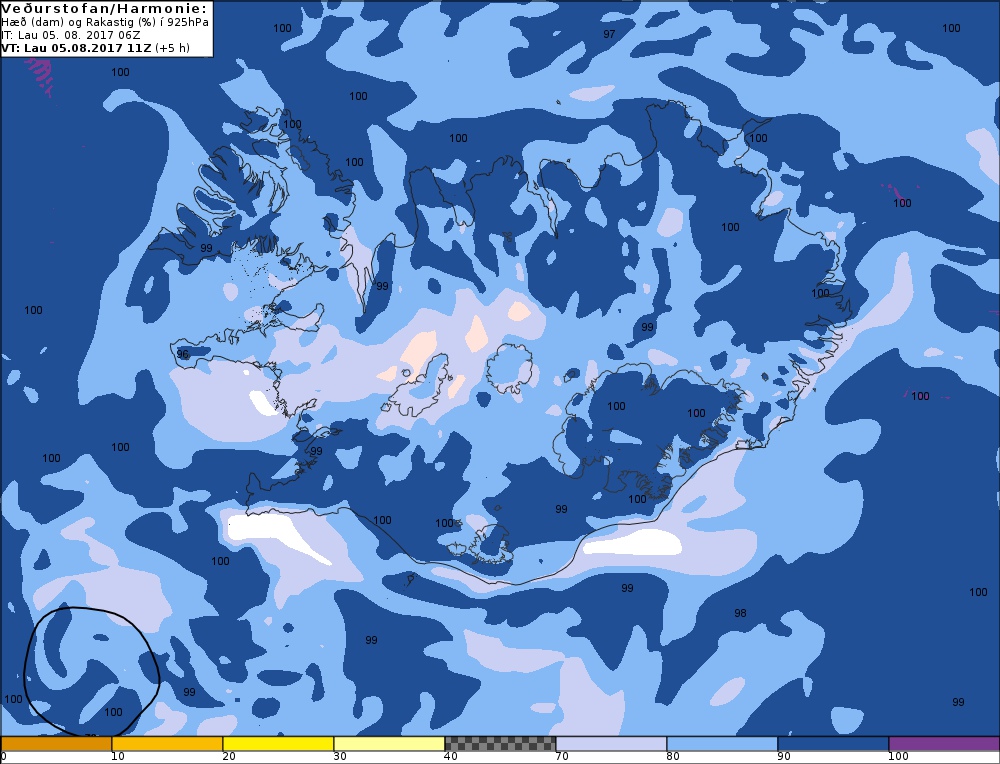This screenshot has height=764, width=1000.
Task: Click the "Veðurstofan/Harmonie:" title text
Action: pyautogui.click(x=105, y=8)
